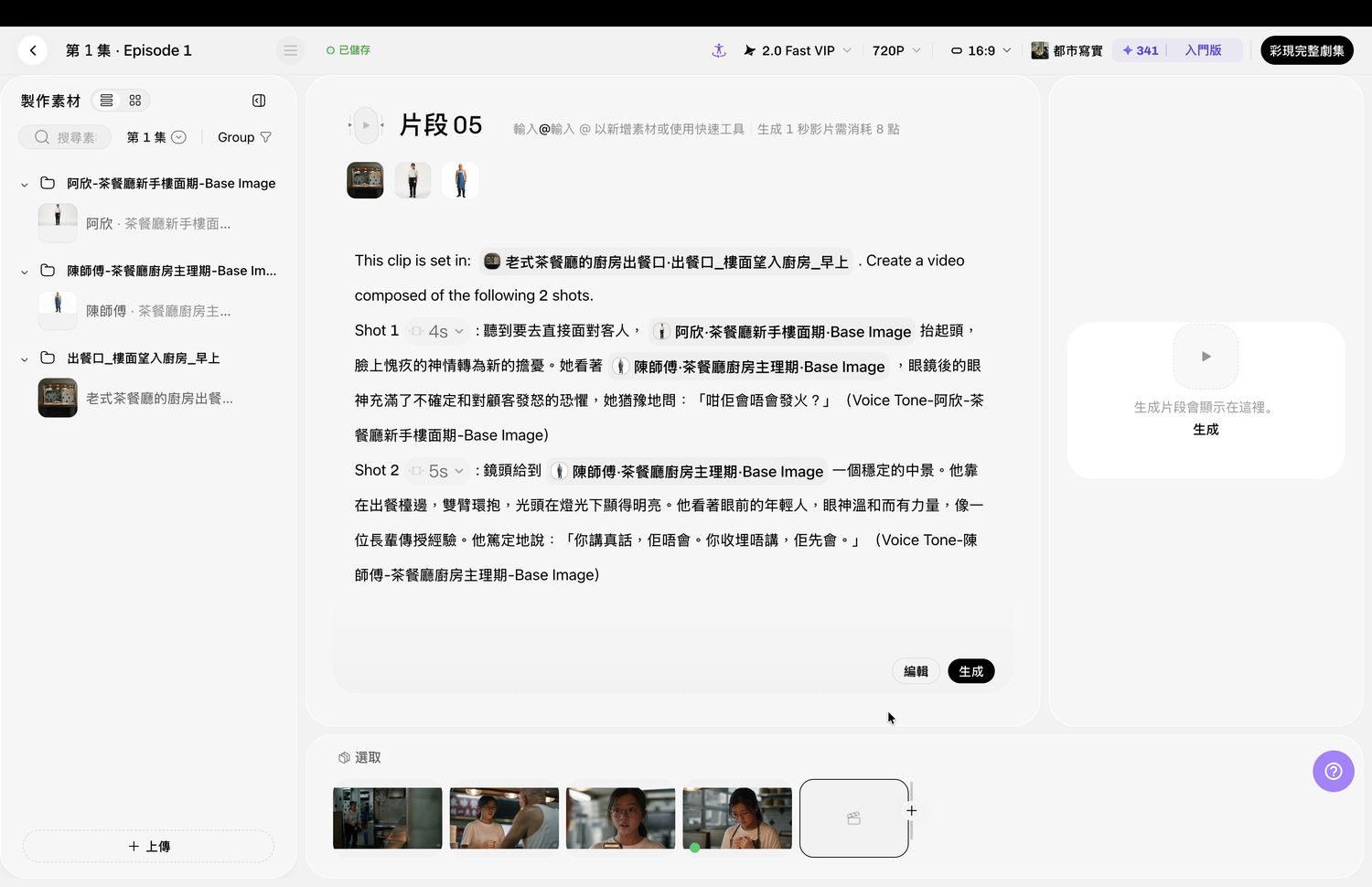Switch material panel to grid view

click(135, 101)
